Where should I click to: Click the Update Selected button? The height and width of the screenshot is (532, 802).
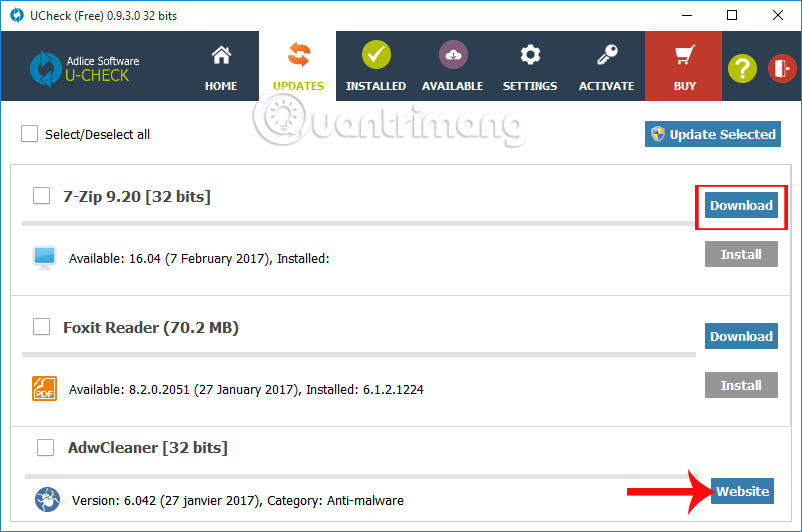coord(712,134)
